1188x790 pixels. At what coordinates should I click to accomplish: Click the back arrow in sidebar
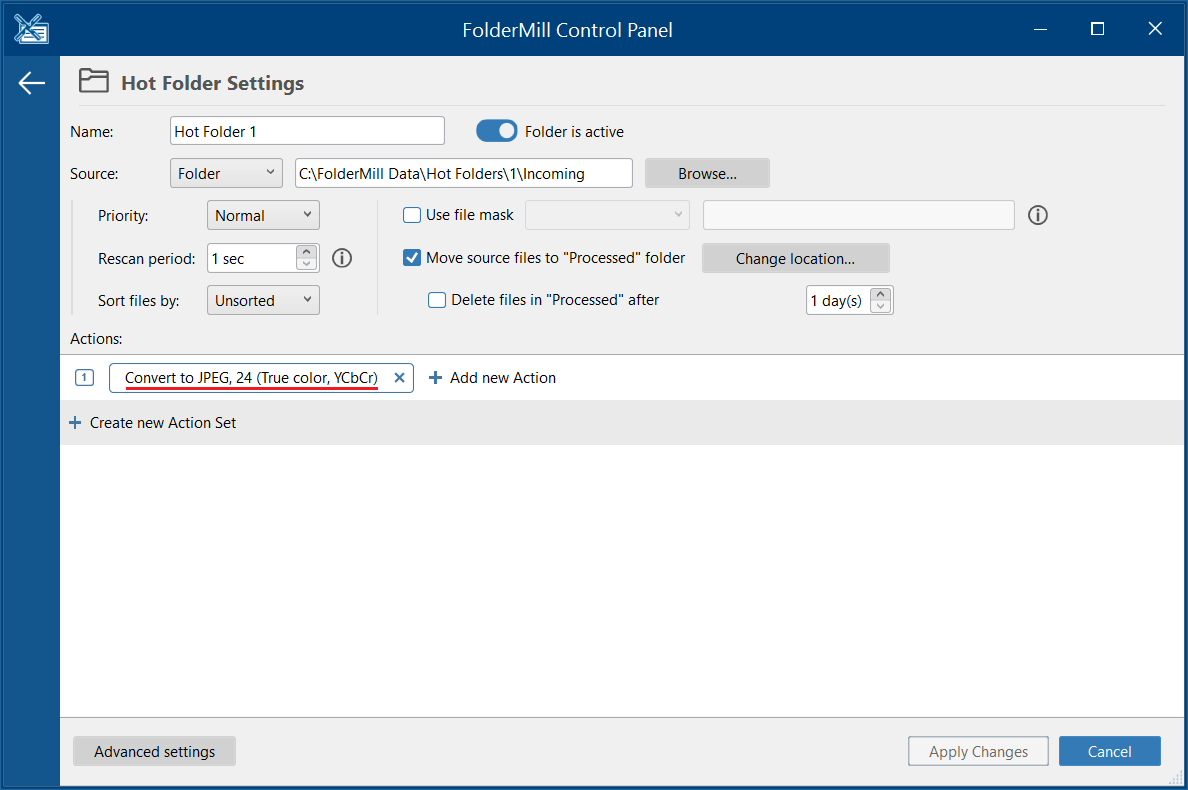pyautogui.click(x=31, y=83)
